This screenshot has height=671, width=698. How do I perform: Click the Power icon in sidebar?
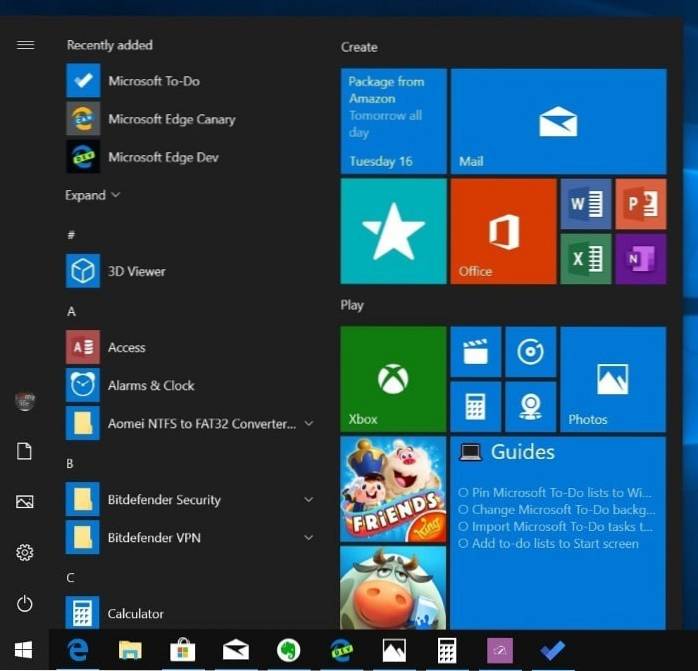(25, 603)
